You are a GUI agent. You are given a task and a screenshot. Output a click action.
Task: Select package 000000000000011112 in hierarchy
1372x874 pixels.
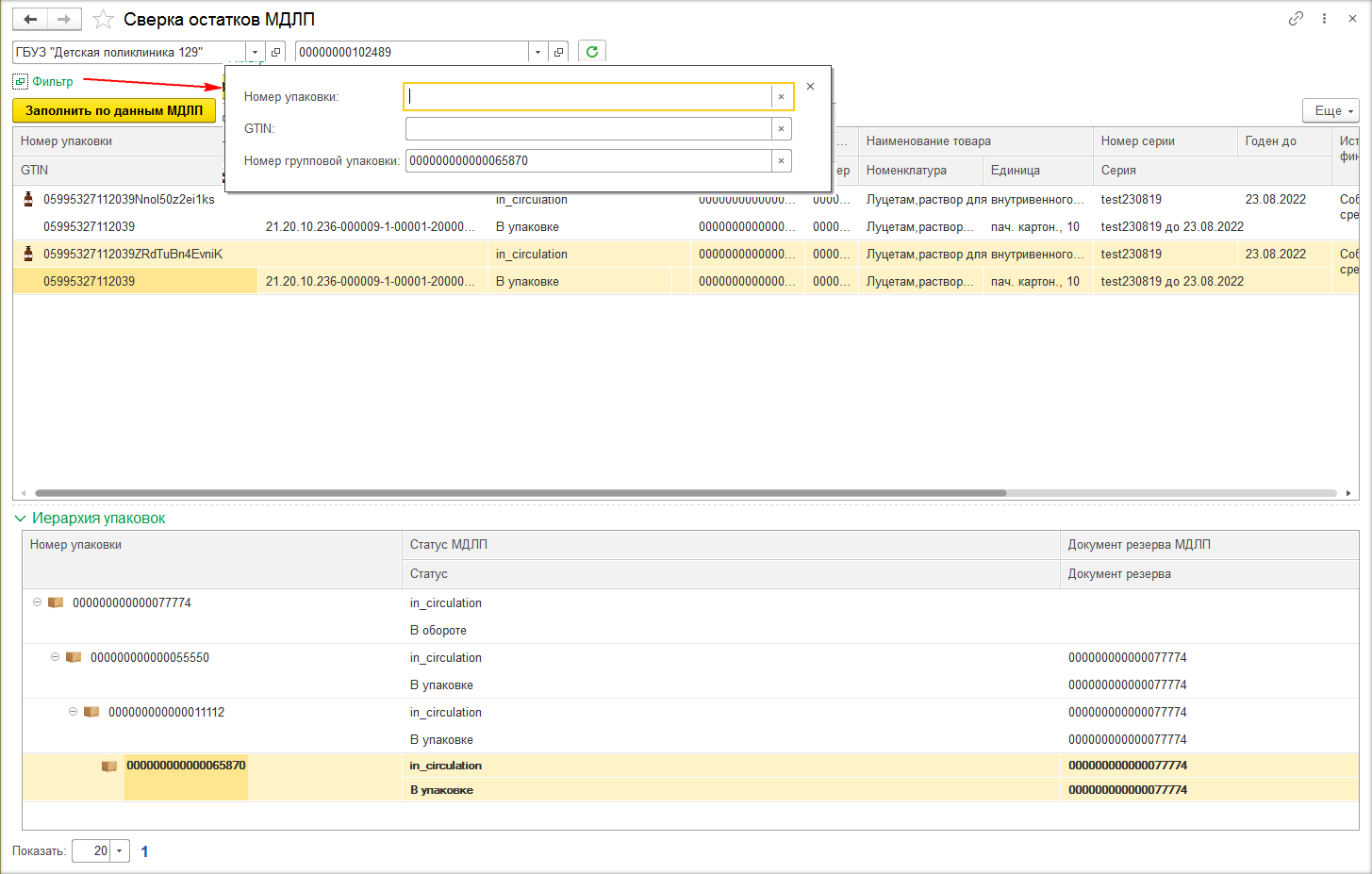(167, 712)
